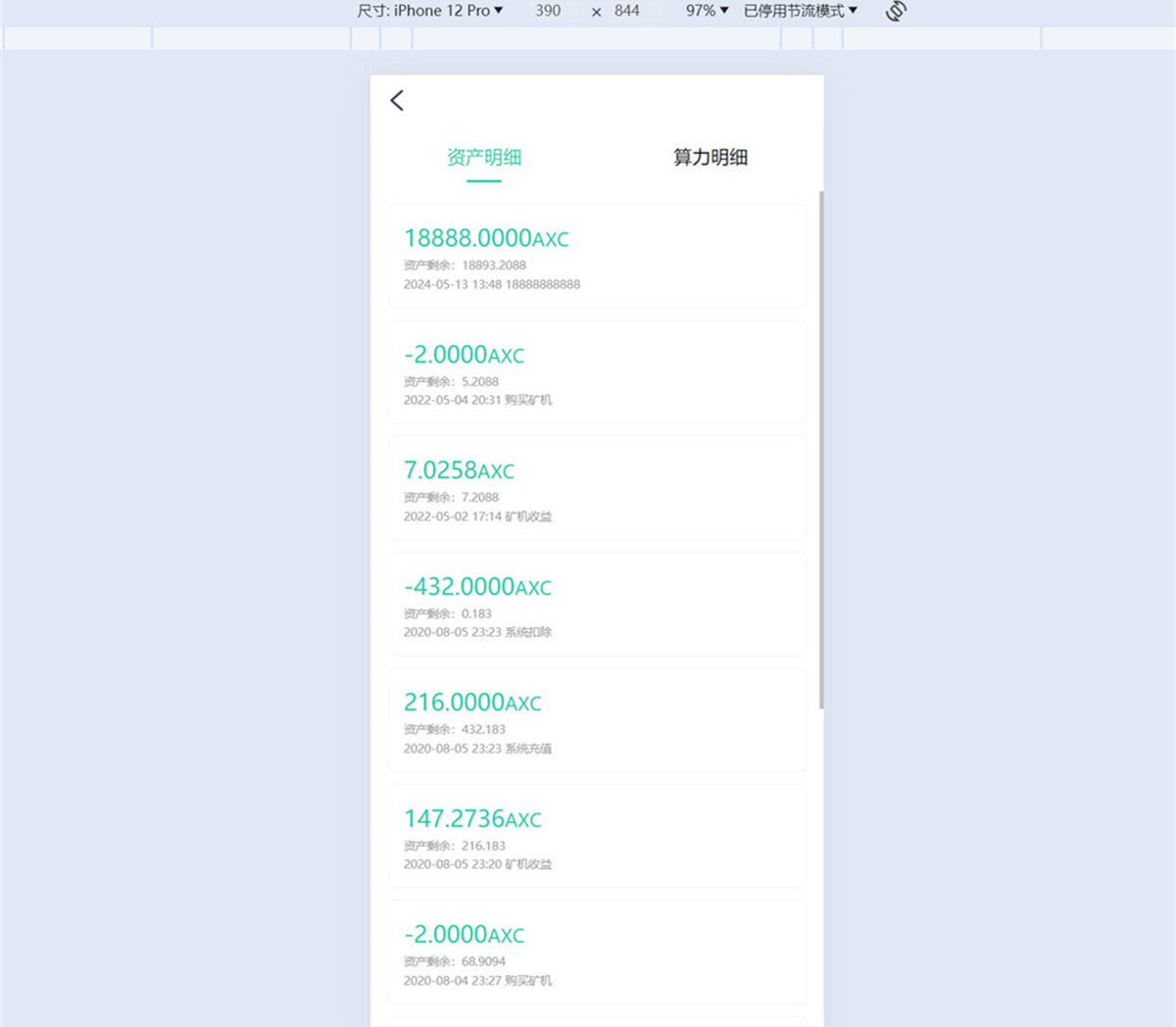Viewport: 1176px width, 1027px height.
Task: Switch to the 资产明细 tab
Action: [x=484, y=157]
